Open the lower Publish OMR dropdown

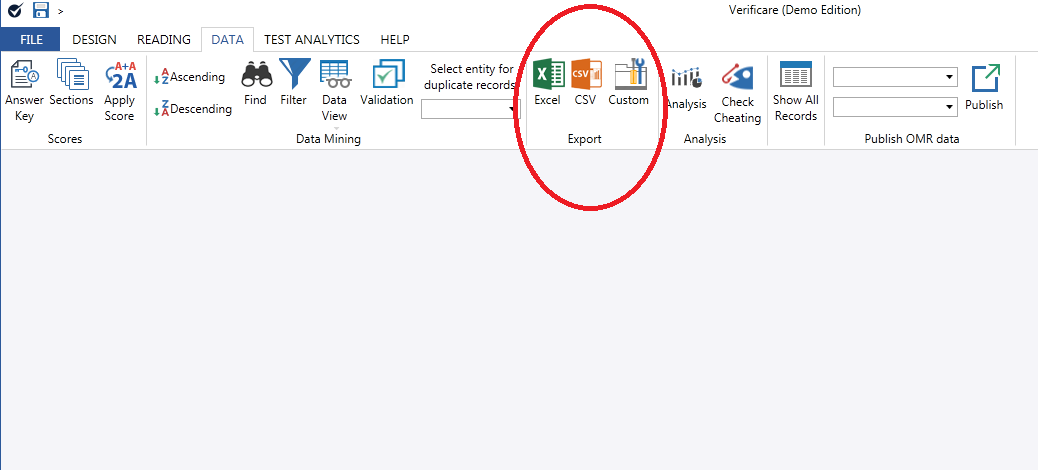click(895, 107)
